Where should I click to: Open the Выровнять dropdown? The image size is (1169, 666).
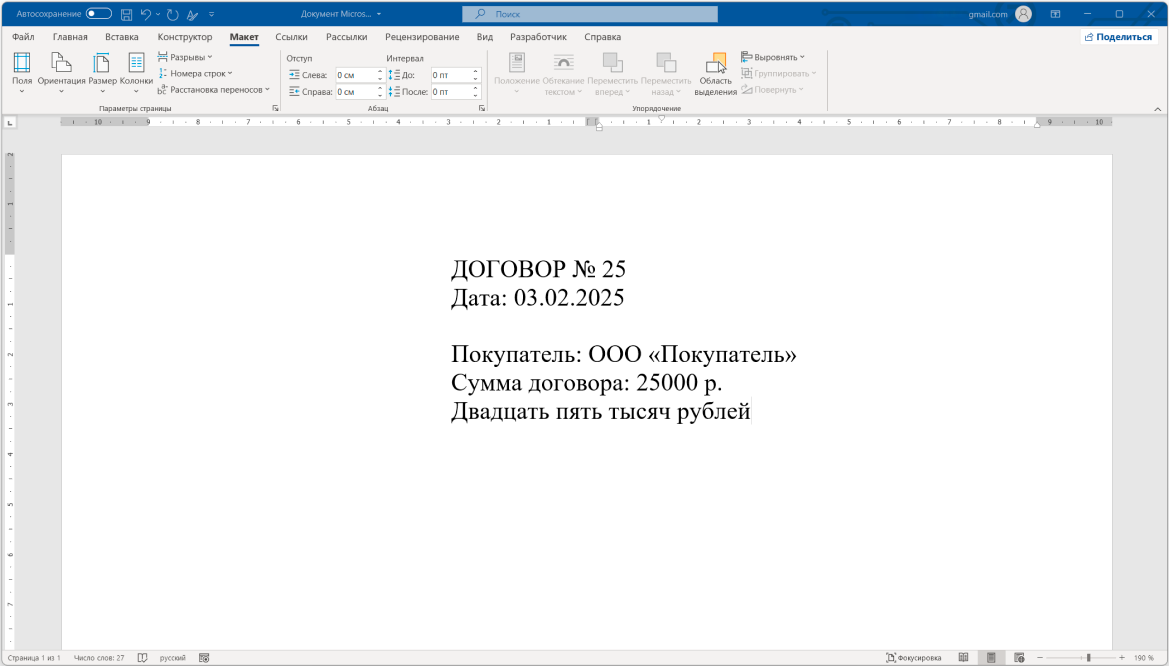(770, 57)
